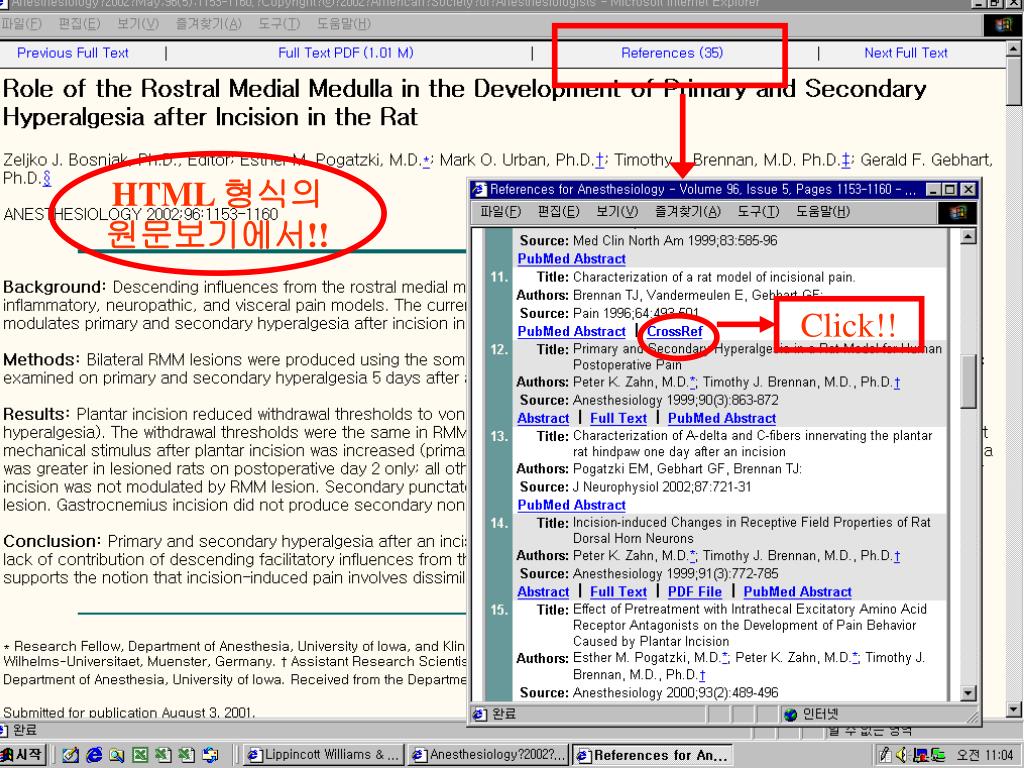Switch to References for An... taskbar button
Image resolution: width=1024 pixels, height=768 pixels.
652,755
